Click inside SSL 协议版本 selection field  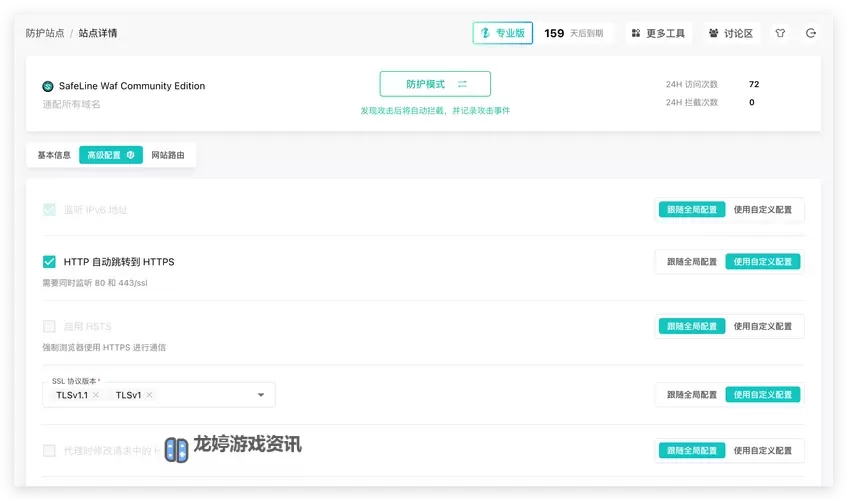tap(159, 395)
